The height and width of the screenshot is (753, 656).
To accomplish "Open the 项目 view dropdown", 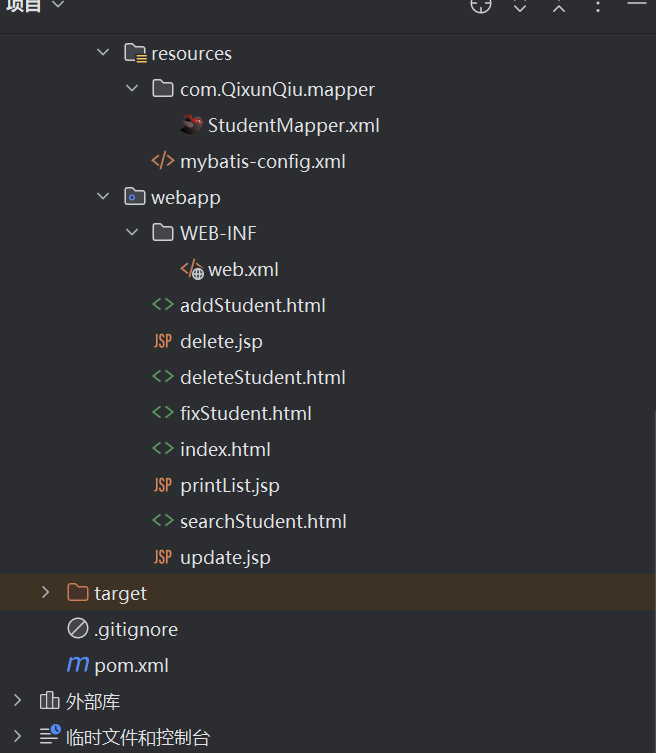I will [x=57, y=6].
